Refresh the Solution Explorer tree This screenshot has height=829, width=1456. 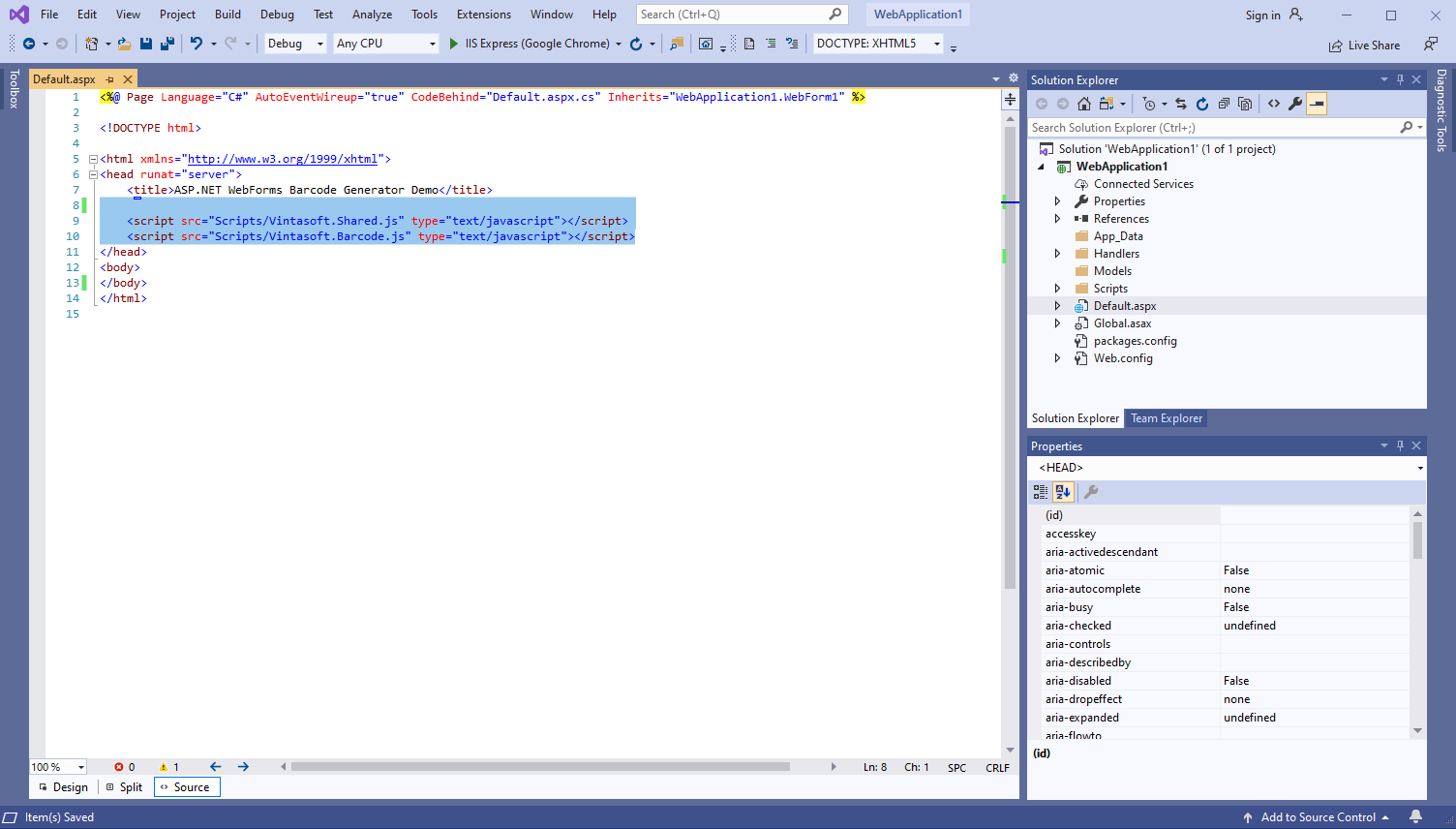(x=1202, y=104)
